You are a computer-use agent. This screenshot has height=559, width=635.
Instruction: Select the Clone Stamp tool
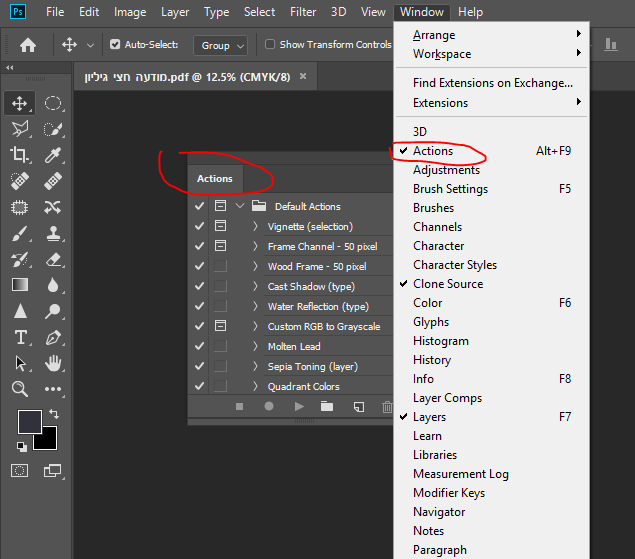point(53,233)
